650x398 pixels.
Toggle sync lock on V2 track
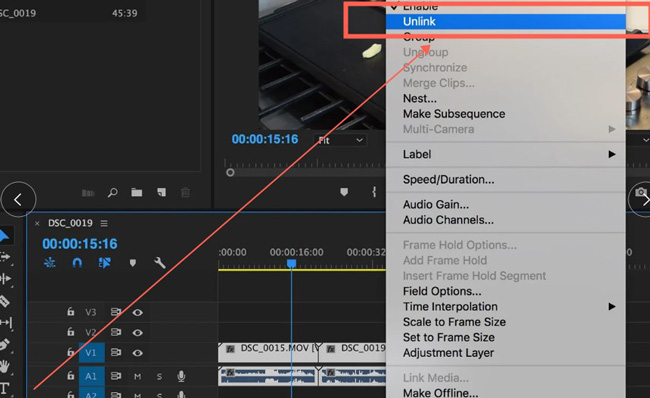pos(116,332)
